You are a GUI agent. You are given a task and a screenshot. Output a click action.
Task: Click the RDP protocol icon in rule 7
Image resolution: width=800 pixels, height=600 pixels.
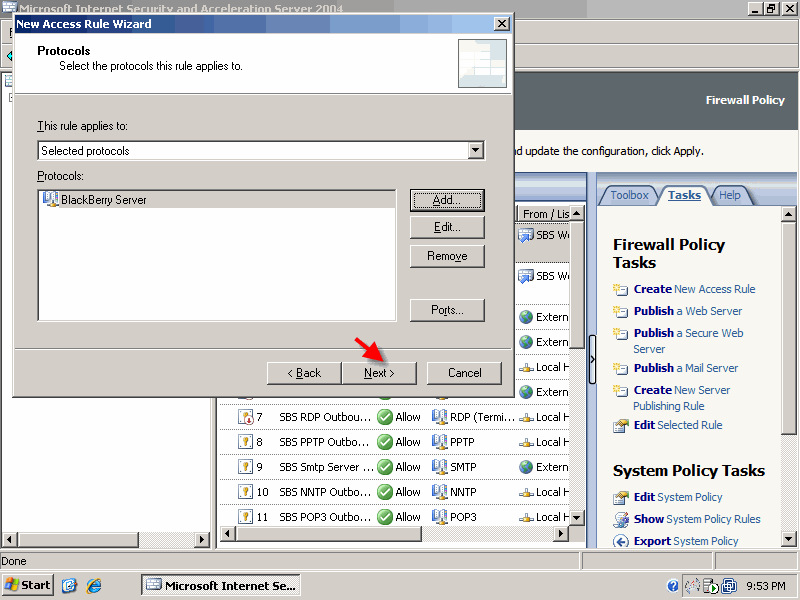tap(439, 417)
